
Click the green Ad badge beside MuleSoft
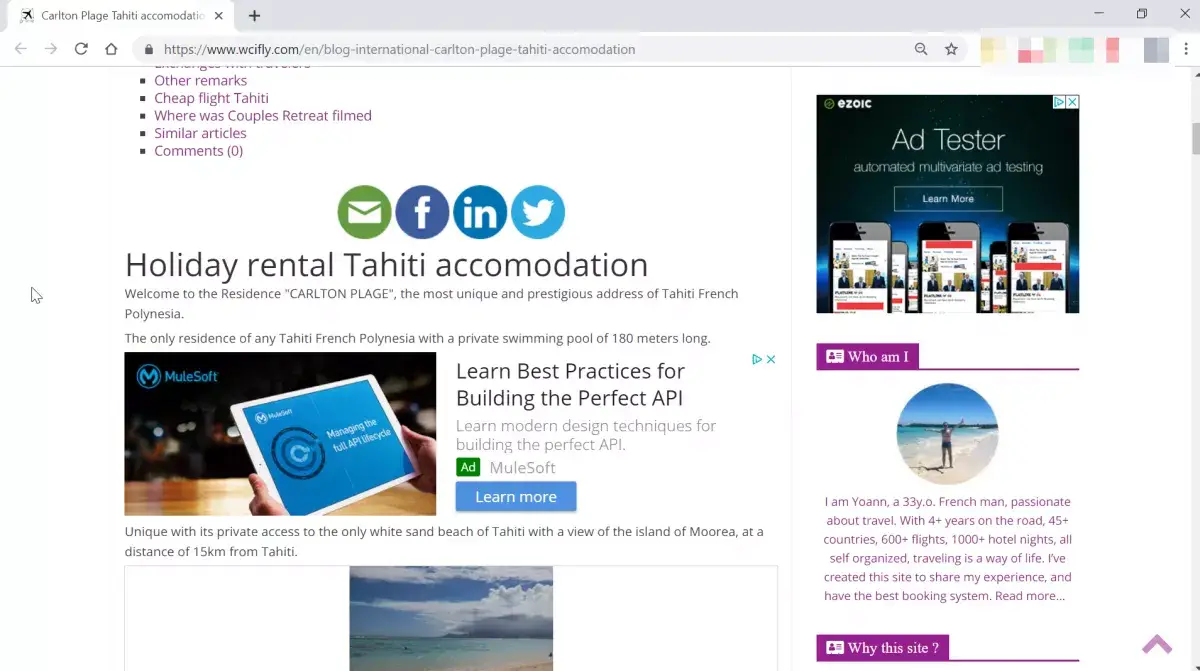(468, 467)
